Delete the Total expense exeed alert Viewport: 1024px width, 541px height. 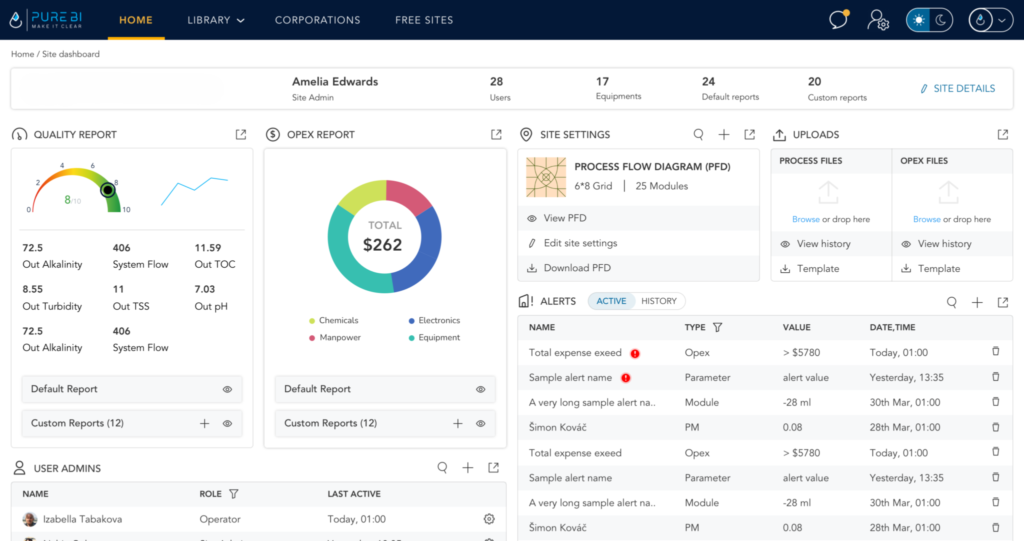coord(995,352)
